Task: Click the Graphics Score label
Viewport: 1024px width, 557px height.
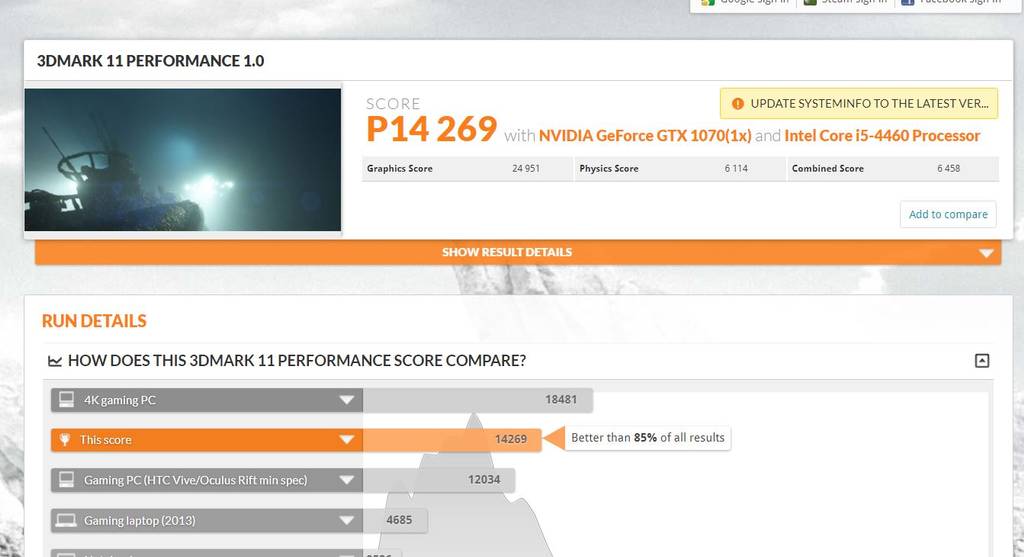Action: click(400, 168)
